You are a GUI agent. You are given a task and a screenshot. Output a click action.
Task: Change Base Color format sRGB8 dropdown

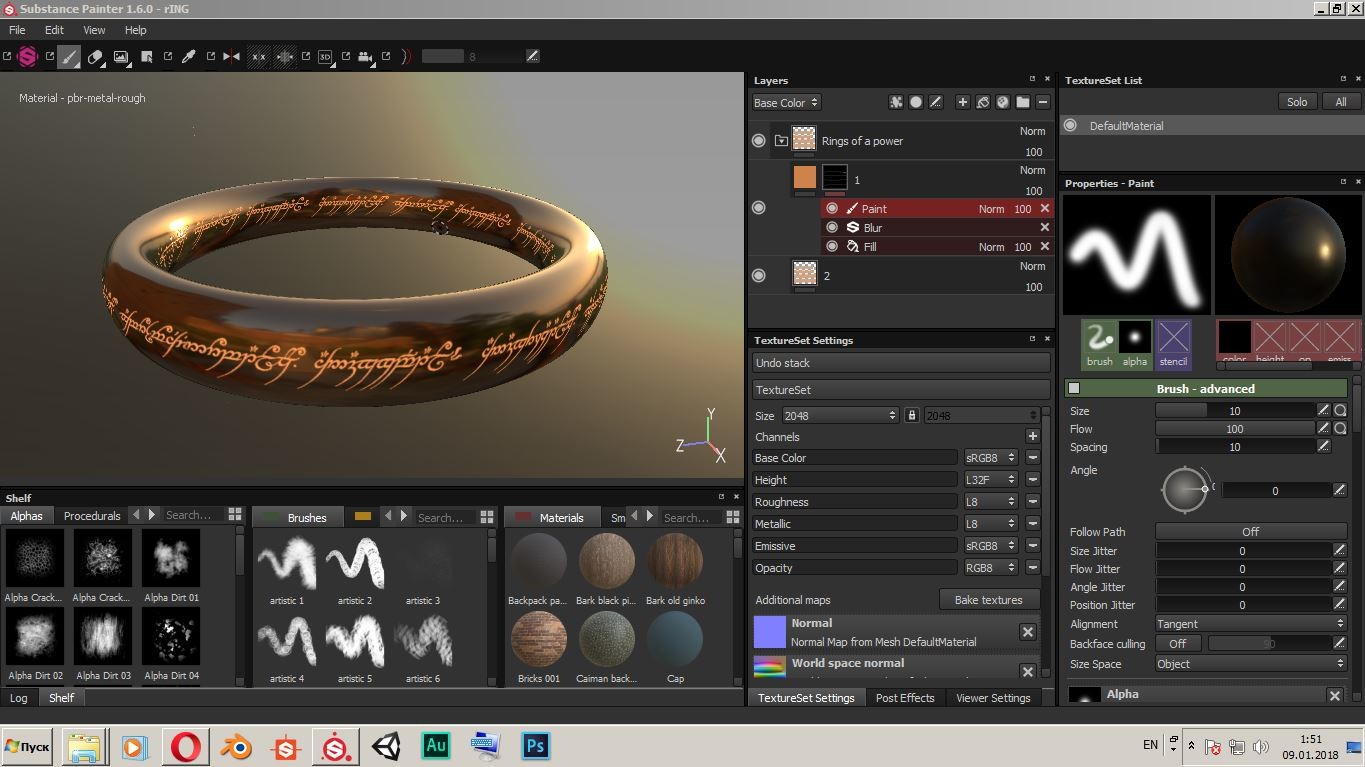990,458
